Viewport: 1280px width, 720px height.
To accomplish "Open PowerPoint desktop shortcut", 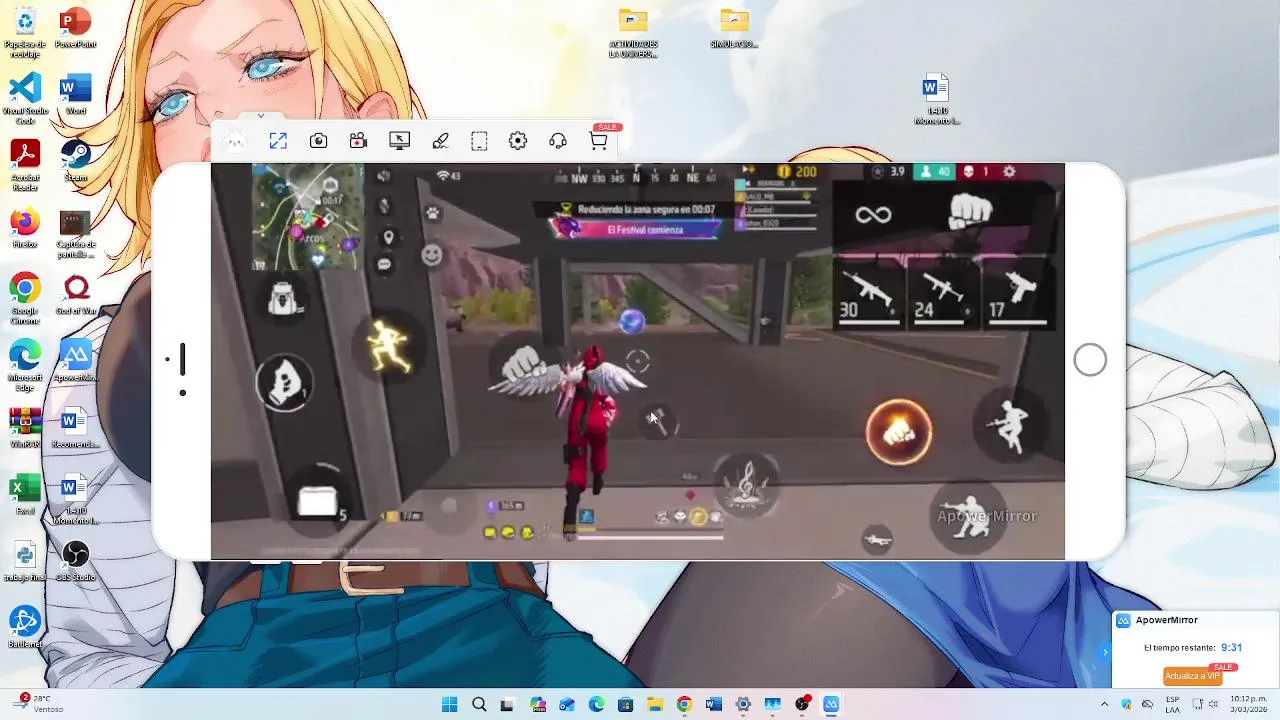I will pos(75,28).
